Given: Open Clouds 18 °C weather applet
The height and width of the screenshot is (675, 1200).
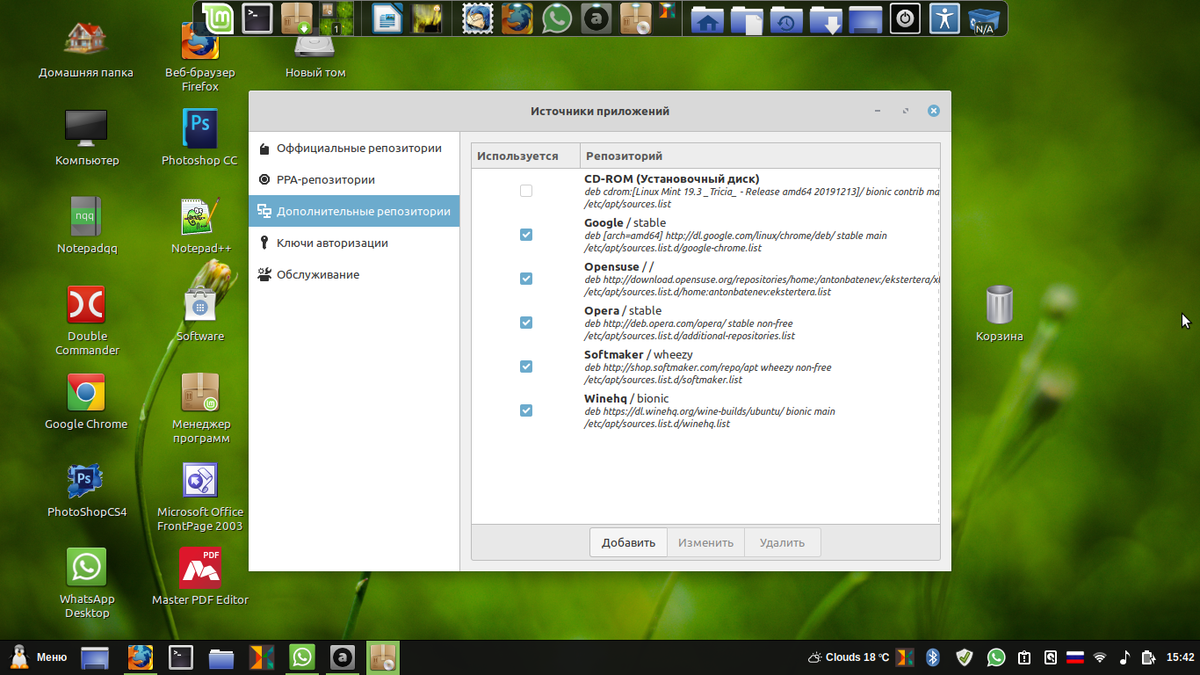Looking at the screenshot, I should point(848,657).
